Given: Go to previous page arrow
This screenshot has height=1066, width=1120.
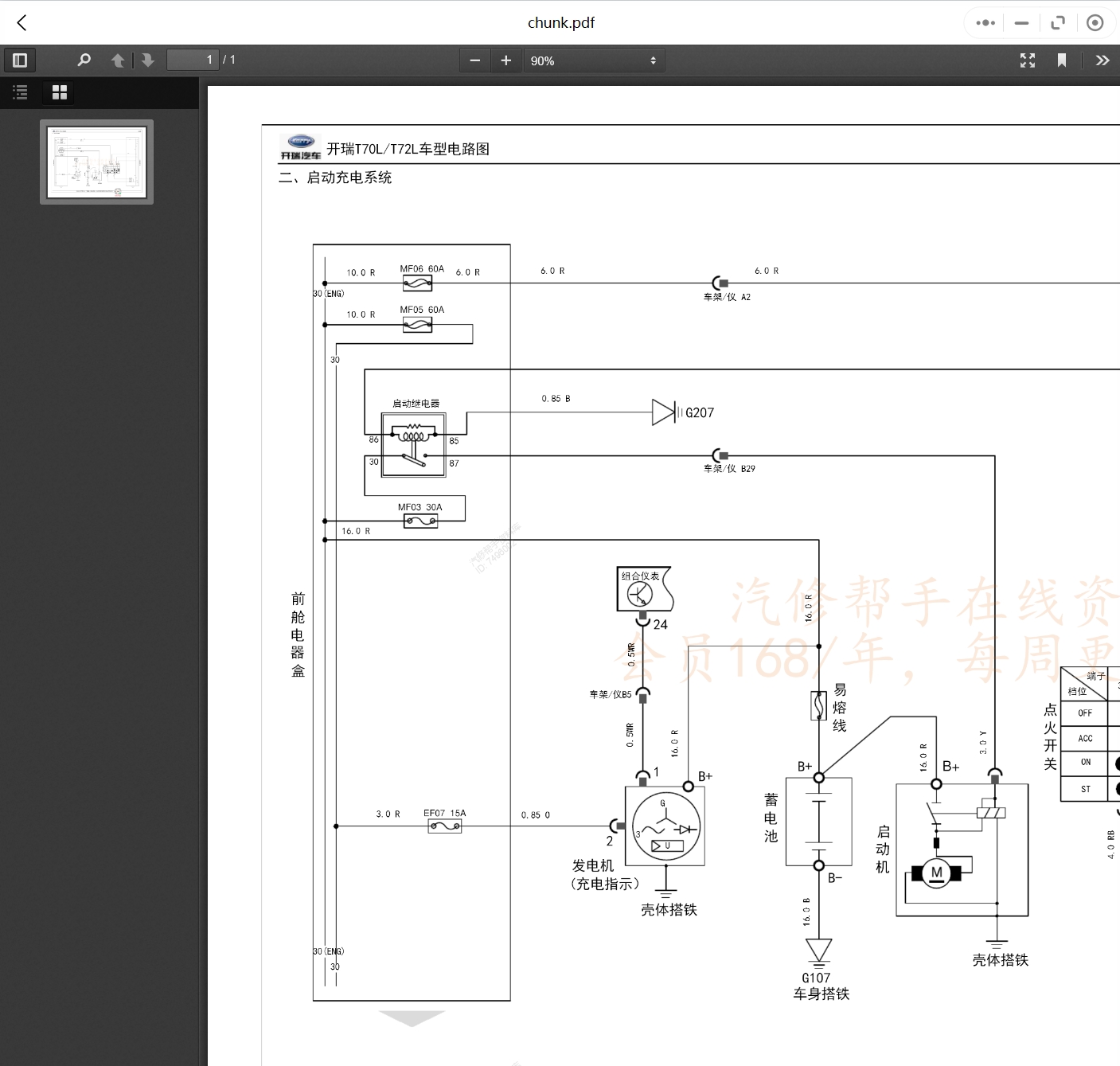Looking at the screenshot, I should (x=118, y=61).
